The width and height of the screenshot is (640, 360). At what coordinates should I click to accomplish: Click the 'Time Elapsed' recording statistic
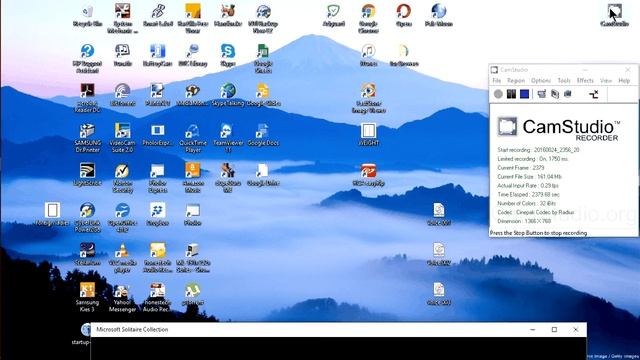pos(528,195)
